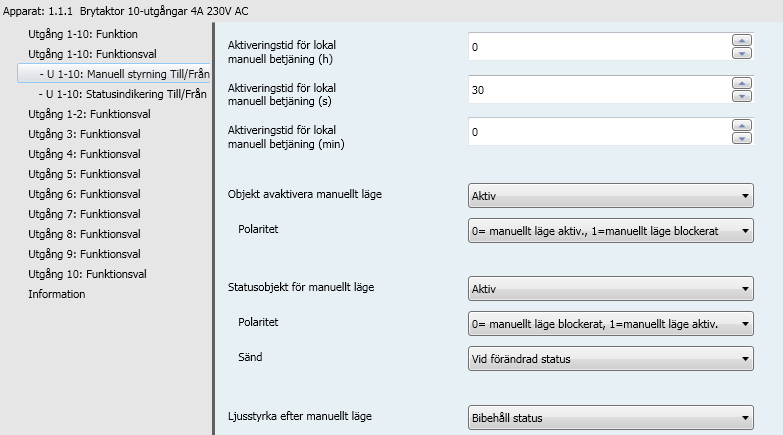Expand the Sänd dropdown

pyautogui.click(x=610, y=359)
